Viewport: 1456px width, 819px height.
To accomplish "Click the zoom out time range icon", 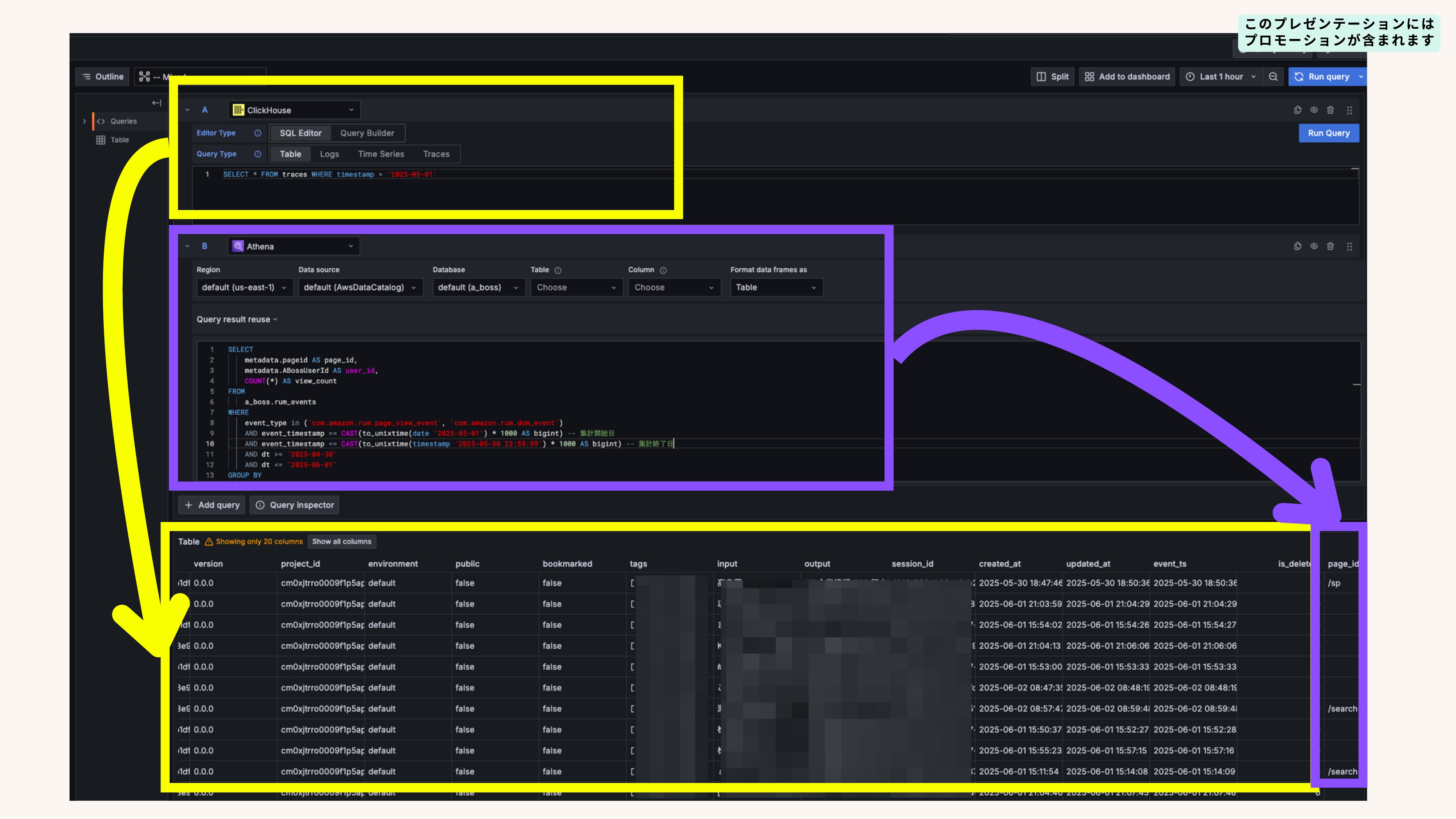I will [x=1273, y=77].
